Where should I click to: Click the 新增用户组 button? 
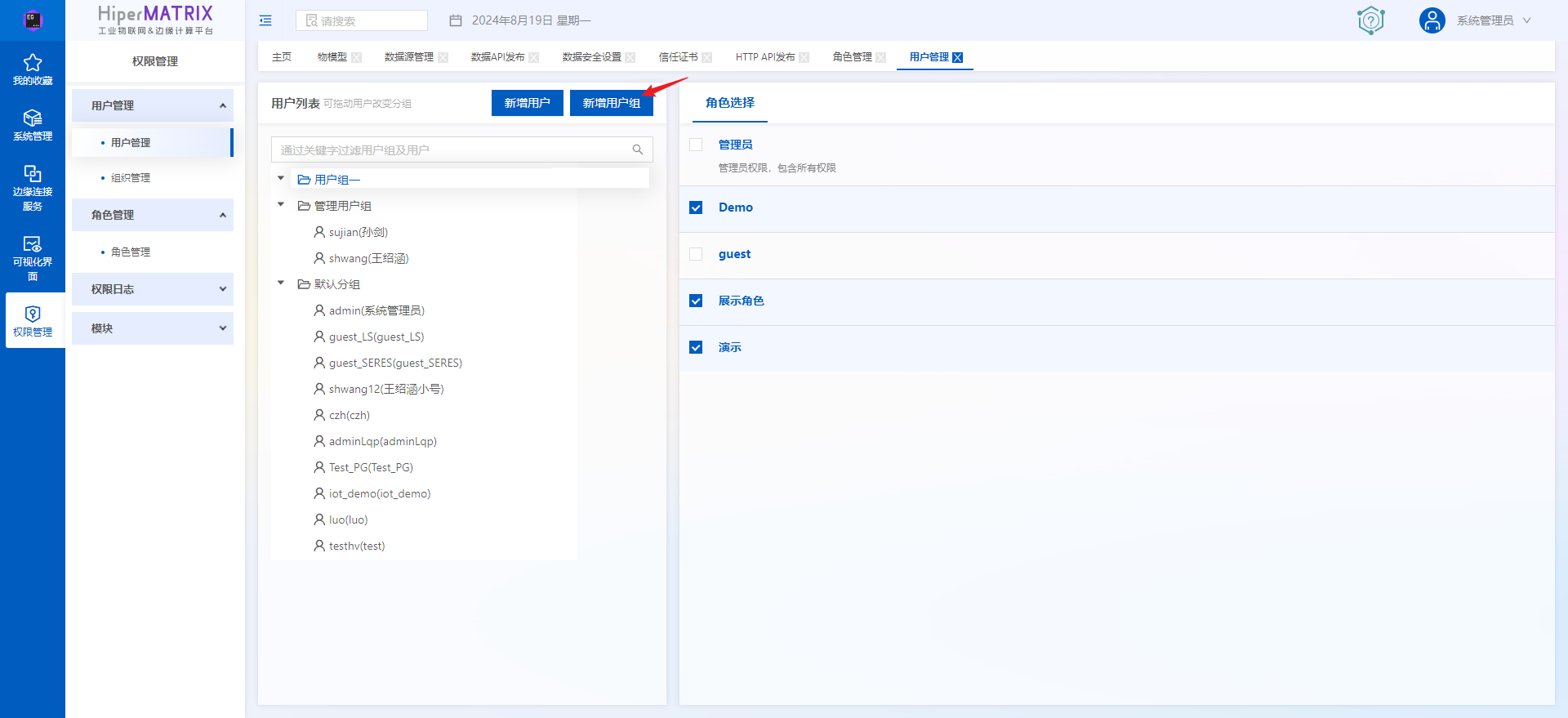click(612, 103)
